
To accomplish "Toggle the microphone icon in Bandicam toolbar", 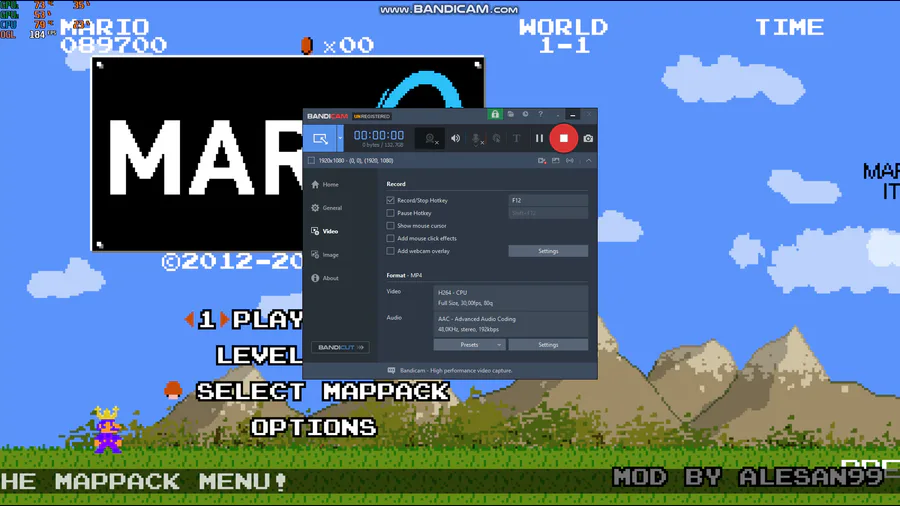I will point(476,138).
